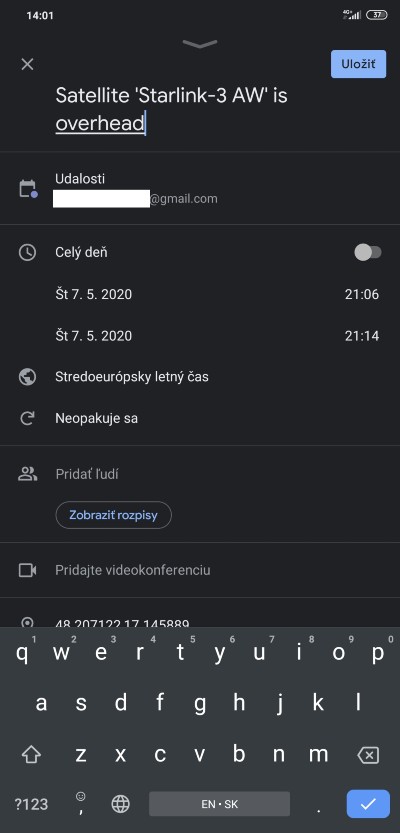Viewport: 400px width, 833px height.
Task: Tap the people icon beside Pridať ľudí
Action: (27, 474)
